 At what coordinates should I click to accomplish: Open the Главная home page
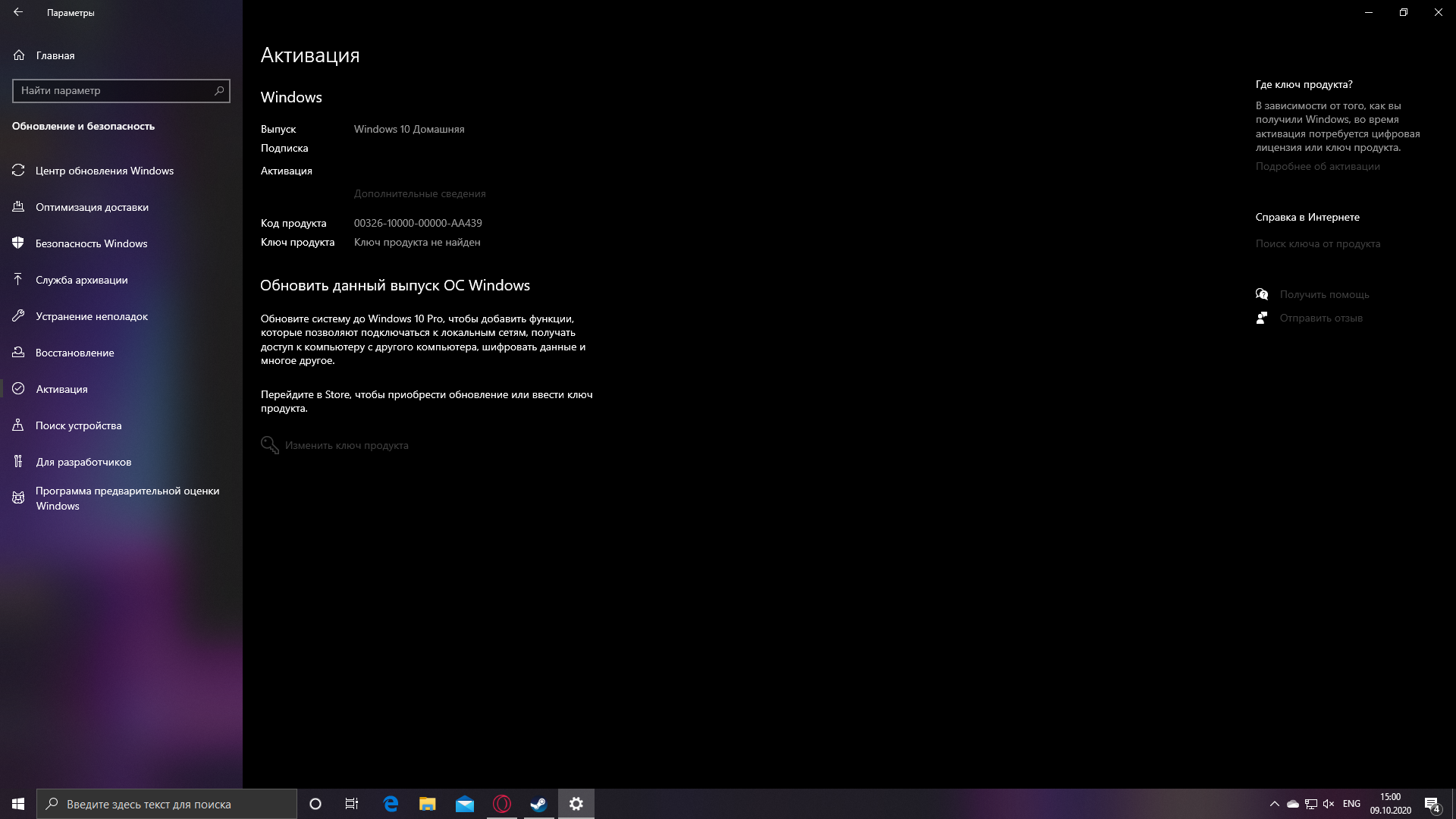pyautogui.click(x=55, y=55)
